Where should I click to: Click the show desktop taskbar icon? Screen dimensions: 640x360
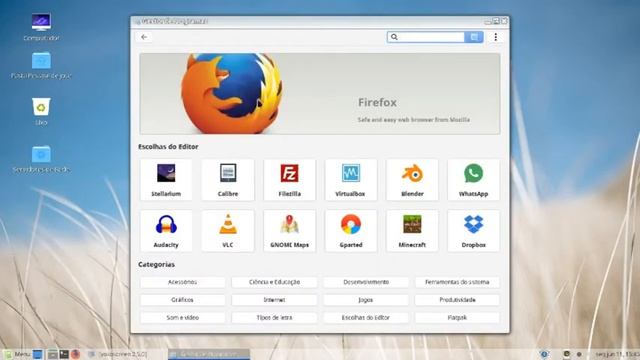click(38, 354)
